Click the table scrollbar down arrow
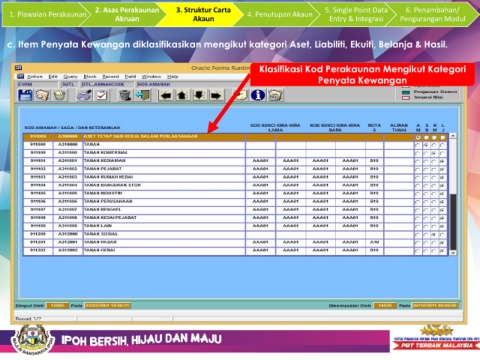 coord(453,253)
